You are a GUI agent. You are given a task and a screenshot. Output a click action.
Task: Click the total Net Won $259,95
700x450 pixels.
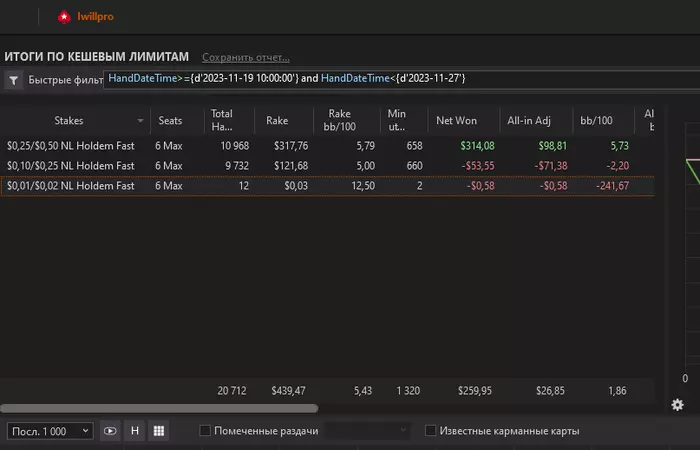point(475,391)
